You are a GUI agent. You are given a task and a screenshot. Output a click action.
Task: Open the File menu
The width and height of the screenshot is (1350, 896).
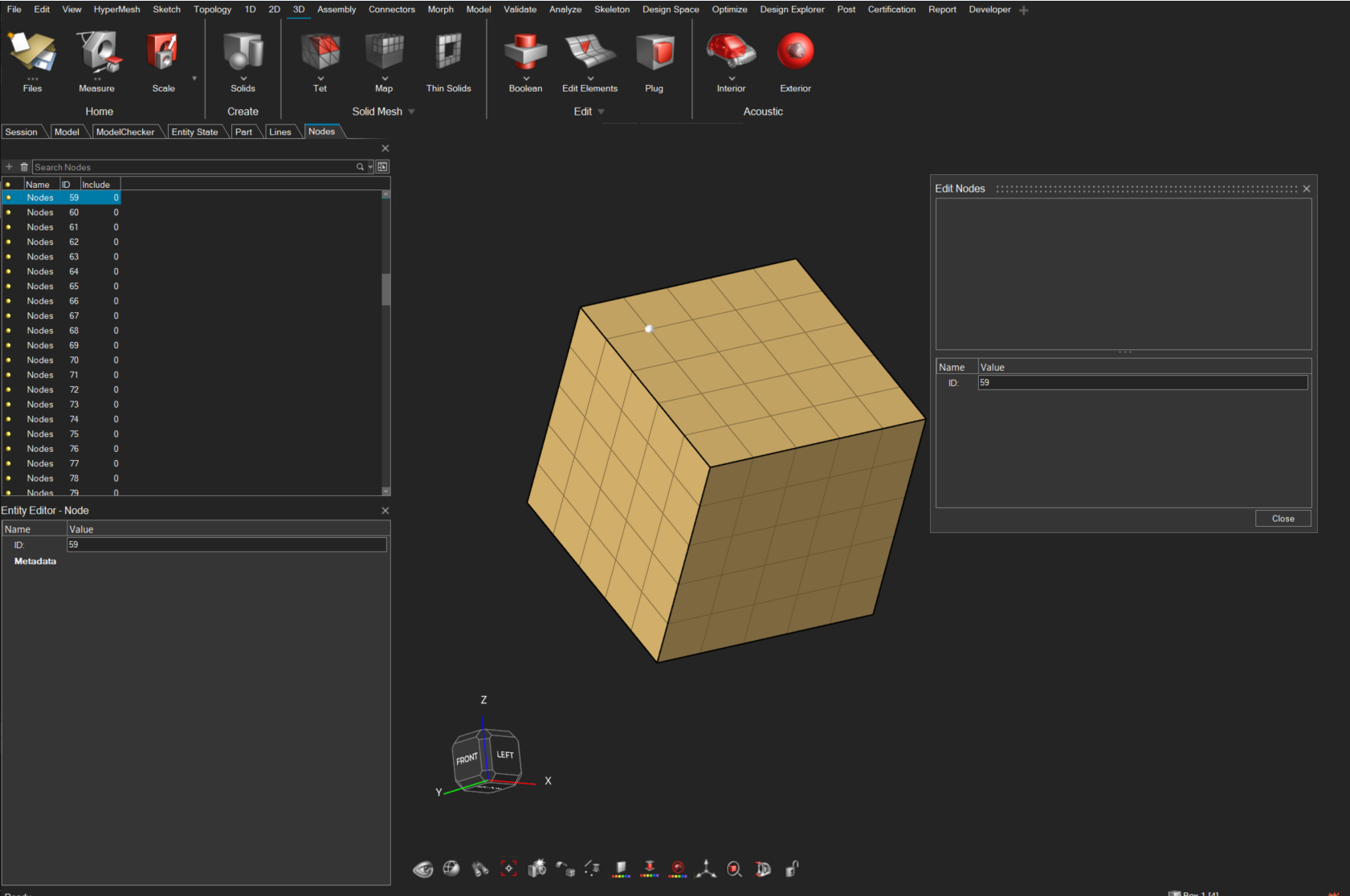(x=14, y=10)
